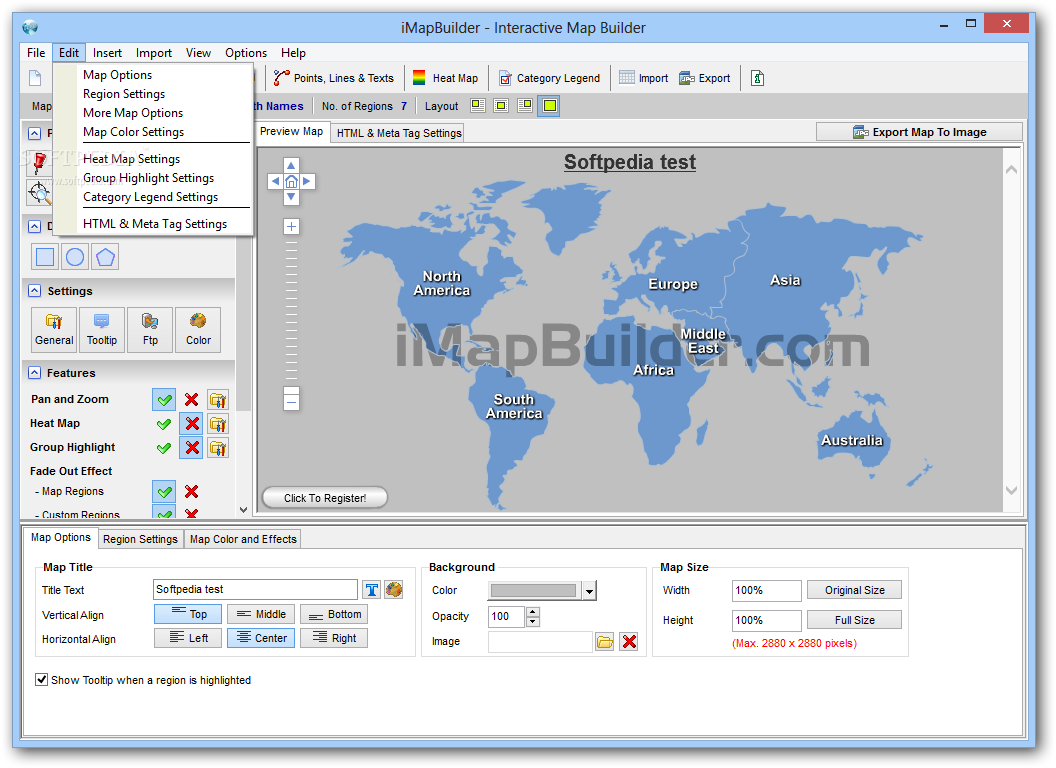Zoom out with the map minus button

(x=291, y=402)
